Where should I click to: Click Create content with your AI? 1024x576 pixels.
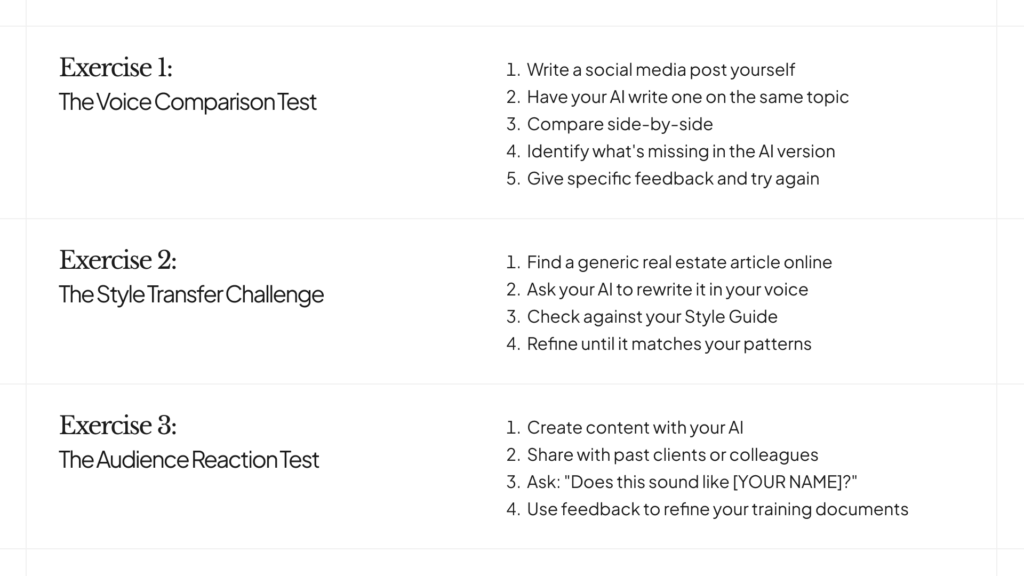tap(635, 428)
